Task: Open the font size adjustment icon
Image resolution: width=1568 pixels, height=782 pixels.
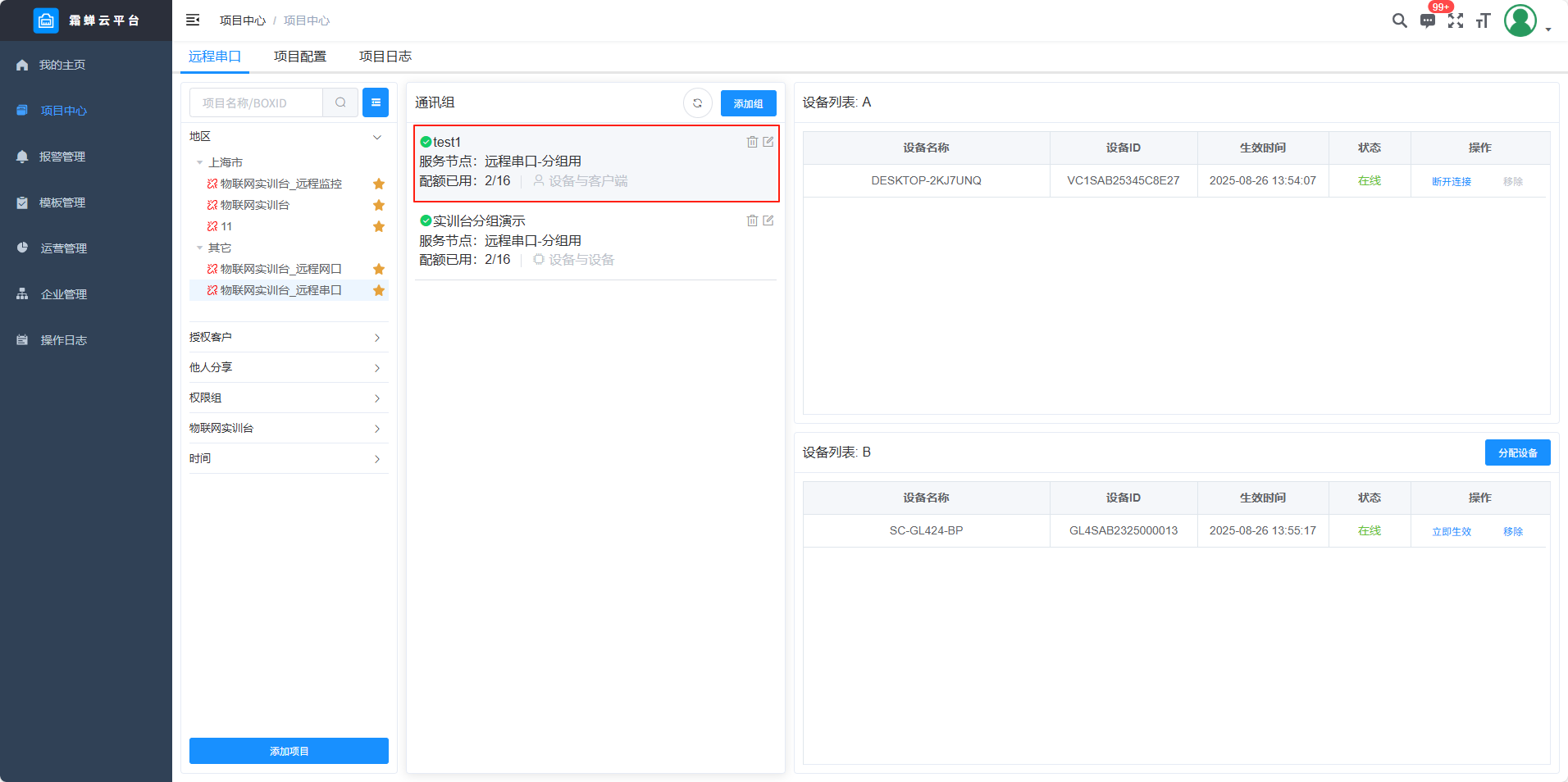Action: point(1483,20)
